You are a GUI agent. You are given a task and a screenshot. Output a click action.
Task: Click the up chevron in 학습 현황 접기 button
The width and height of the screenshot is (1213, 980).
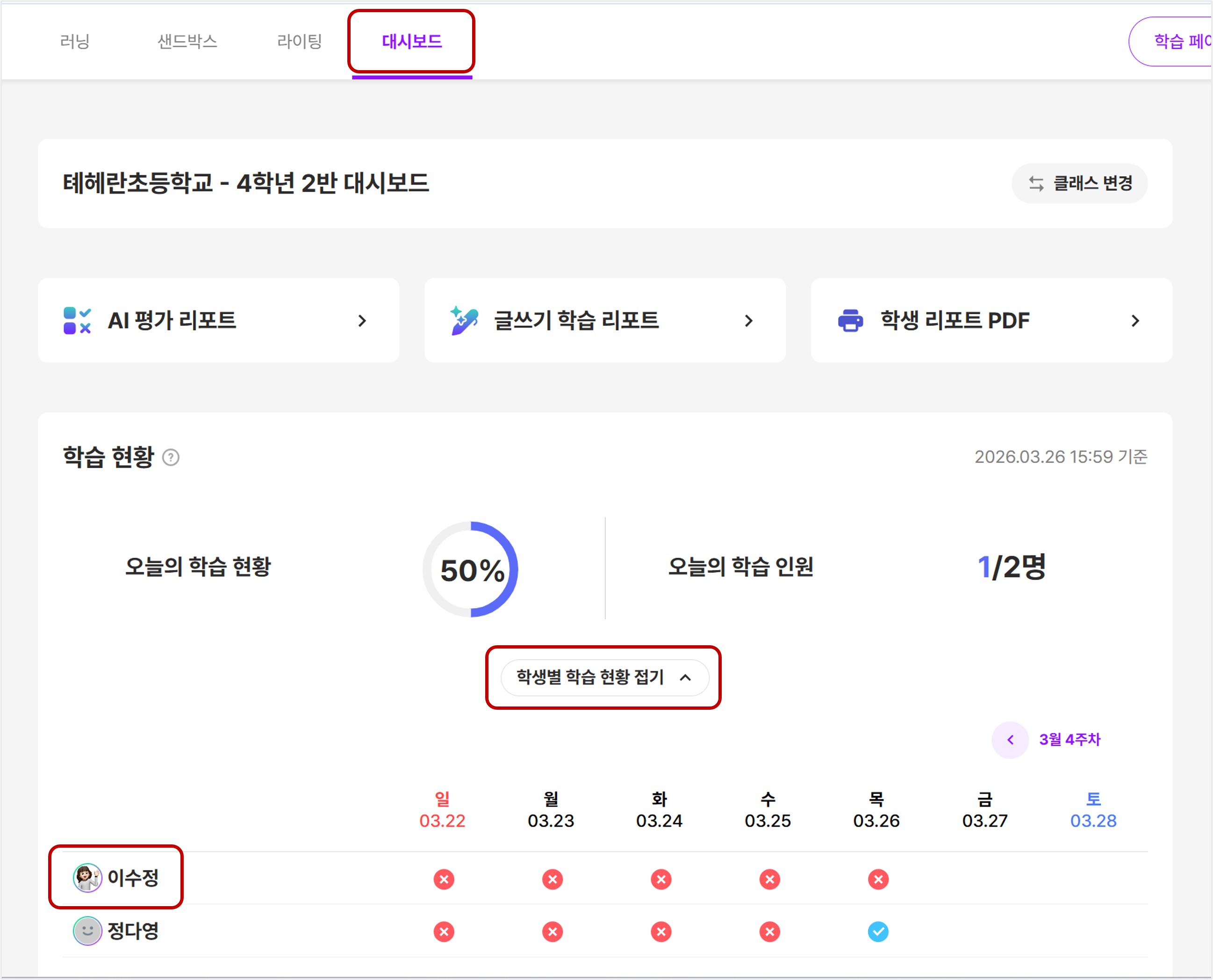click(x=685, y=677)
